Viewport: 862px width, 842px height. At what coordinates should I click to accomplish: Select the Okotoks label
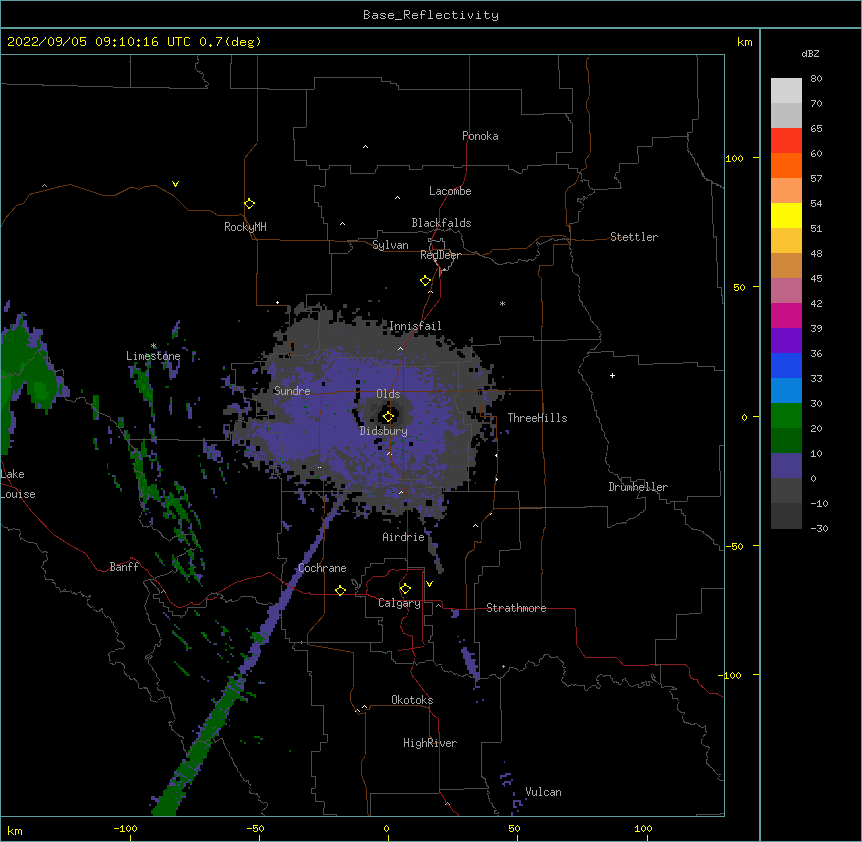412,700
